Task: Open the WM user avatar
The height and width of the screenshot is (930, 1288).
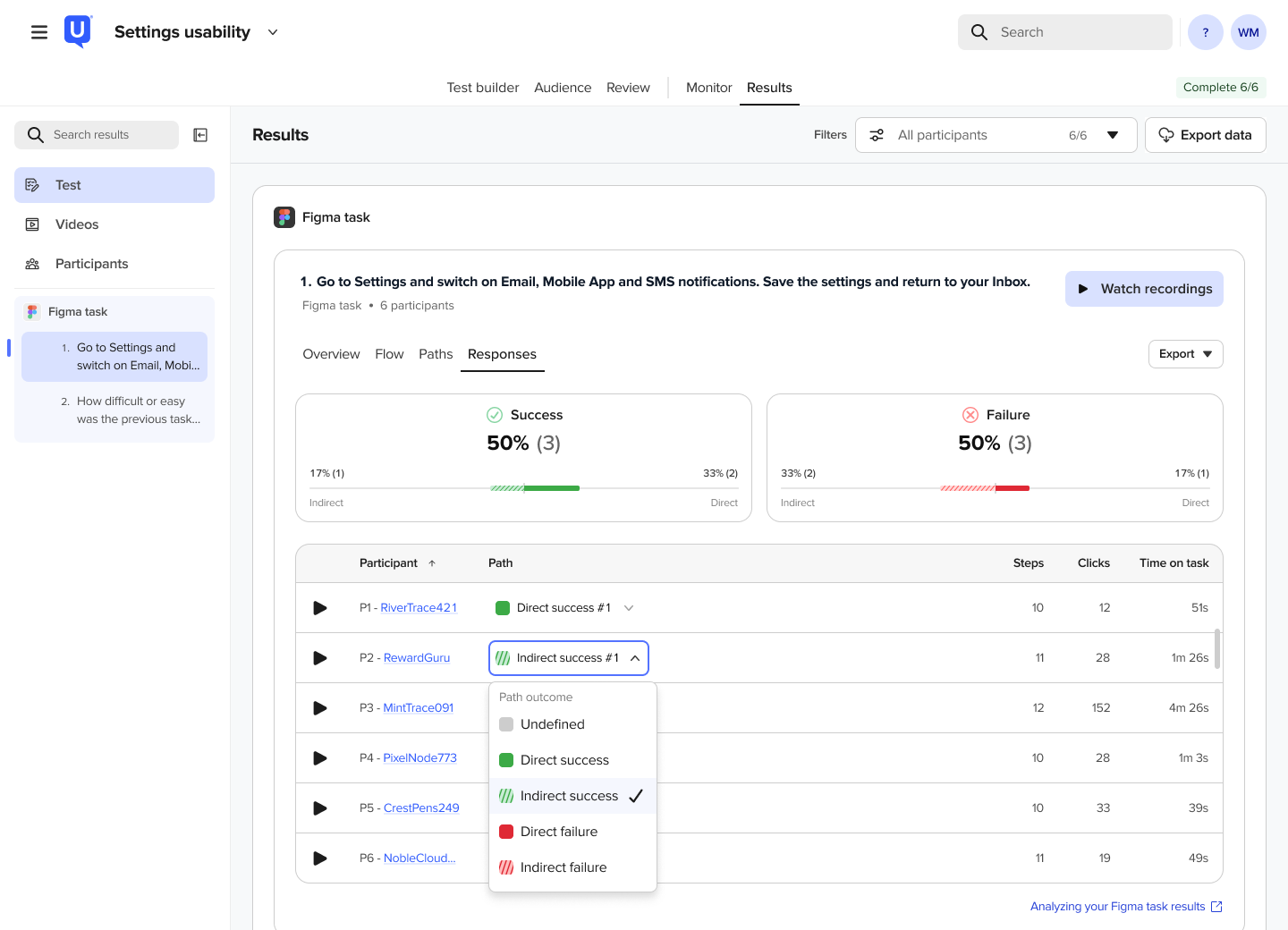Action: click(1249, 32)
